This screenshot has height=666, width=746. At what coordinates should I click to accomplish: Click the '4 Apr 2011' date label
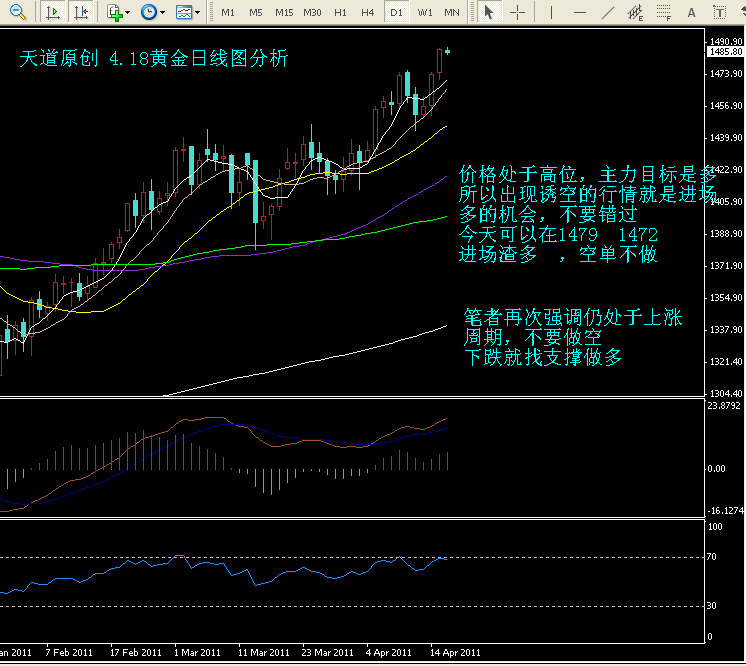tap(389, 652)
